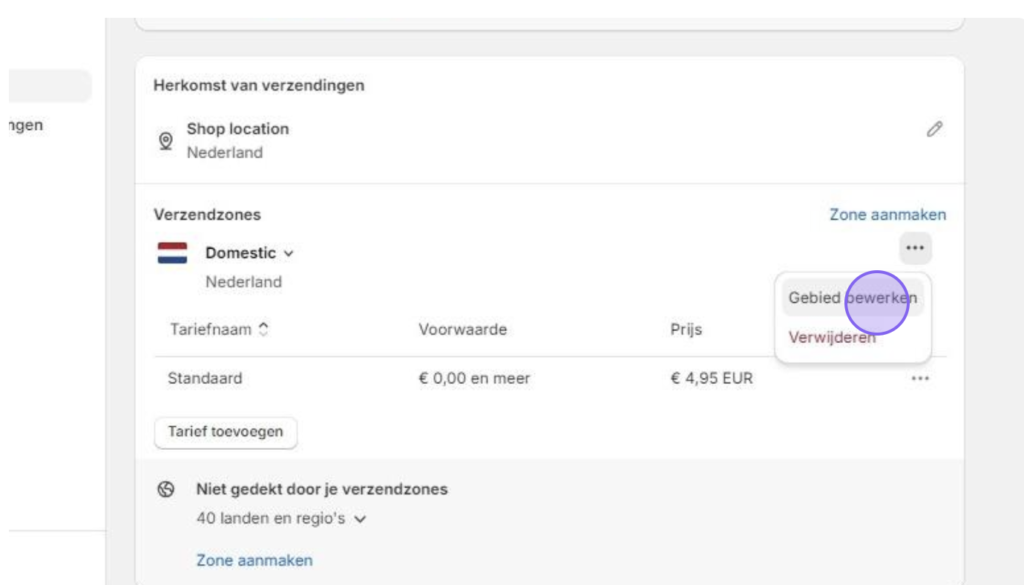Click the top Zone aanmaken link
1024x585 pixels.
(888, 215)
